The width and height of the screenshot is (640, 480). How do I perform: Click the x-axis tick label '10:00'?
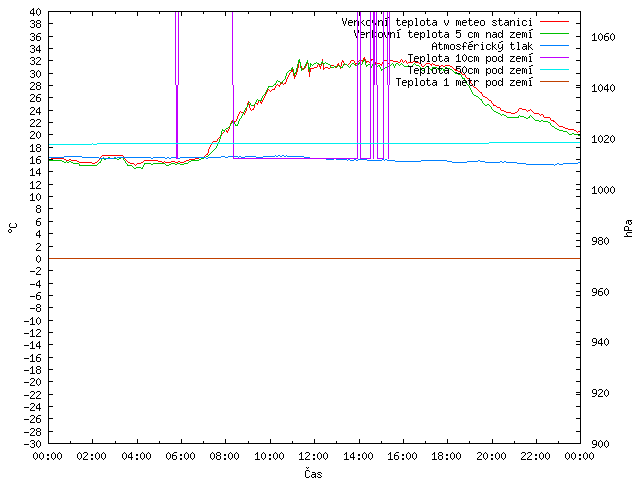pyautogui.click(x=269, y=456)
